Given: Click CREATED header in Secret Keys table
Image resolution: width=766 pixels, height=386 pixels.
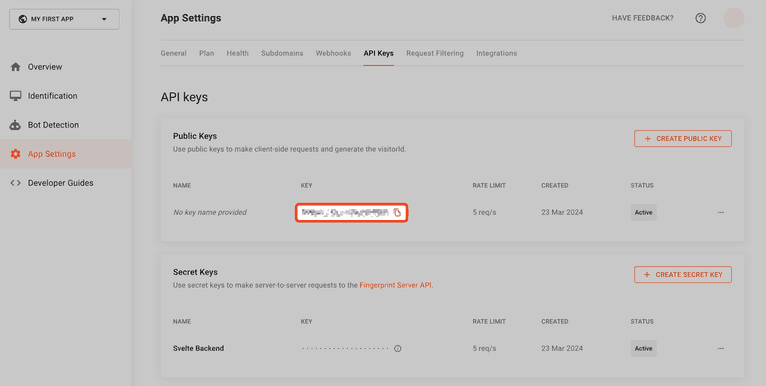Looking at the screenshot, I should click(554, 322).
